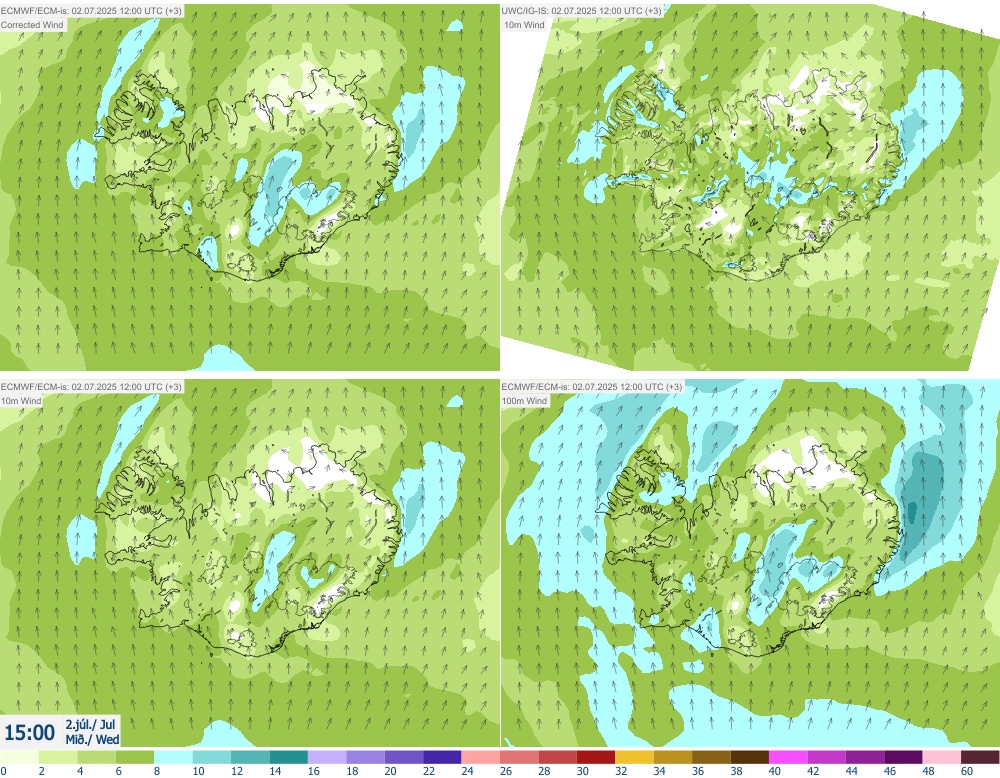Click the legend value 36
Viewport: 1000px width, 778px height.
tap(698, 771)
